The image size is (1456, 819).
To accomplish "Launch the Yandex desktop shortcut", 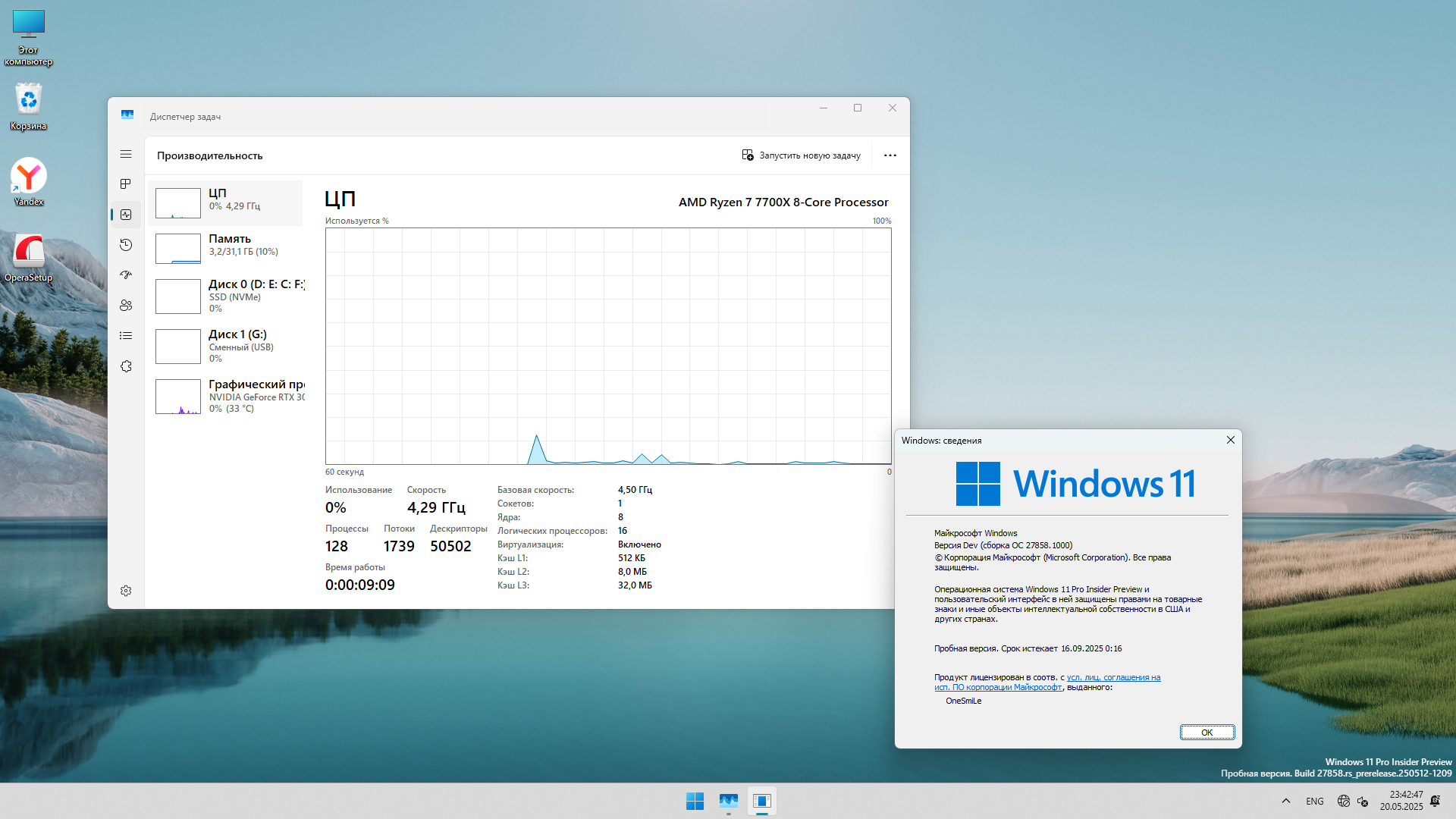I will [x=29, y=182].
